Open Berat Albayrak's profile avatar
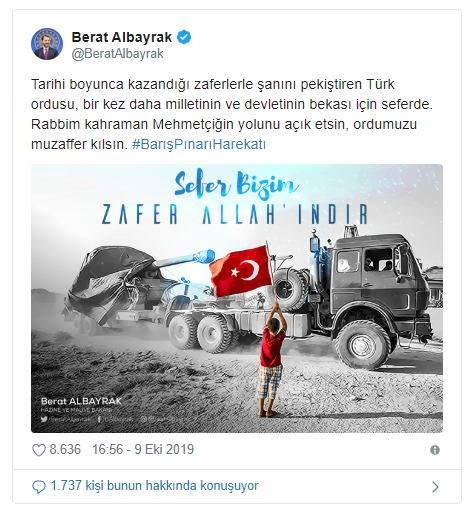 [x=47, y=44]
